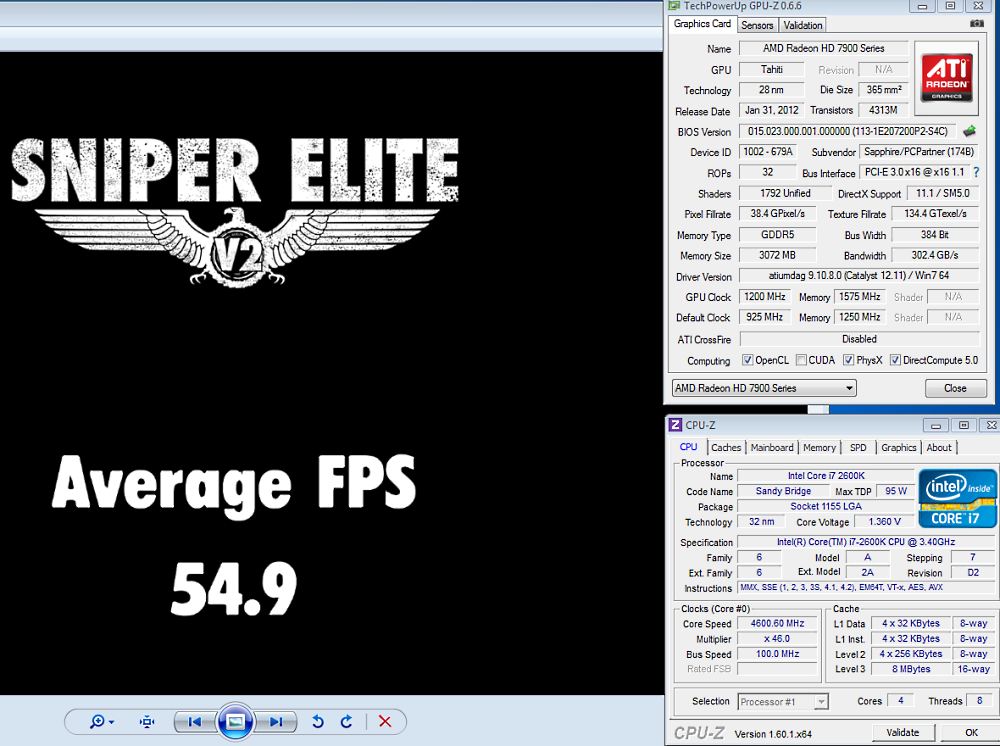The height and width of the screenshot is (746, 1000).
Task: Start the slideshow with center button
Action: coord(235,721)
